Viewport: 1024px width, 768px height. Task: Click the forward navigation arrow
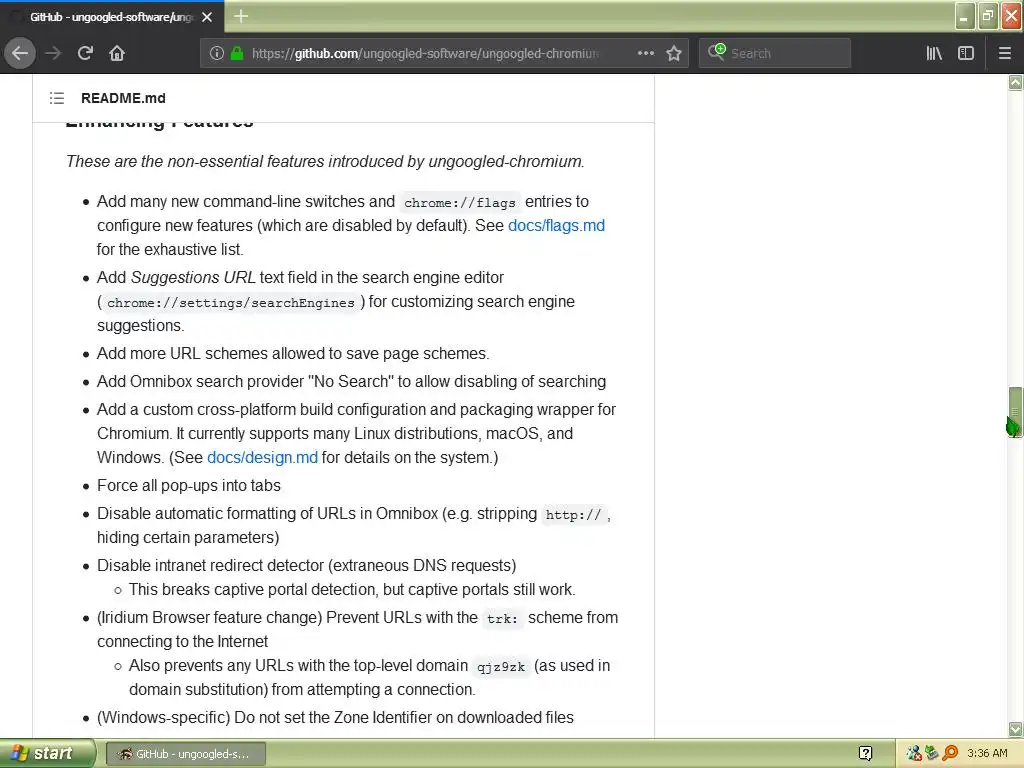point(53,53)
